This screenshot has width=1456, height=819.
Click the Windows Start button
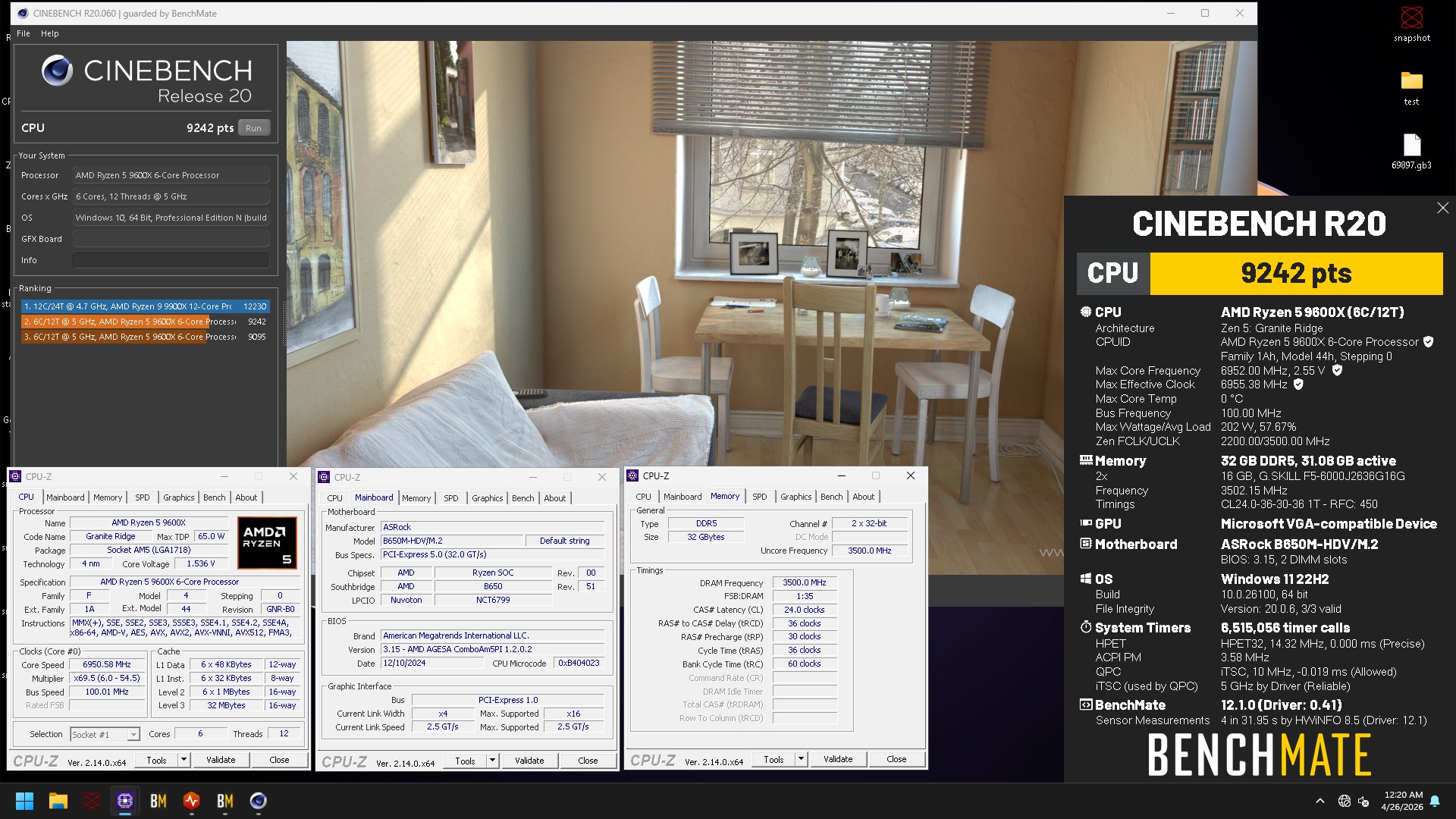coord(24,801)
